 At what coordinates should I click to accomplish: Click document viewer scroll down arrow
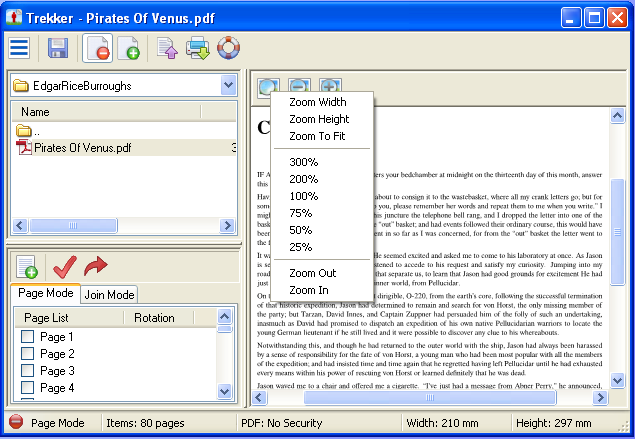(617, 381)
